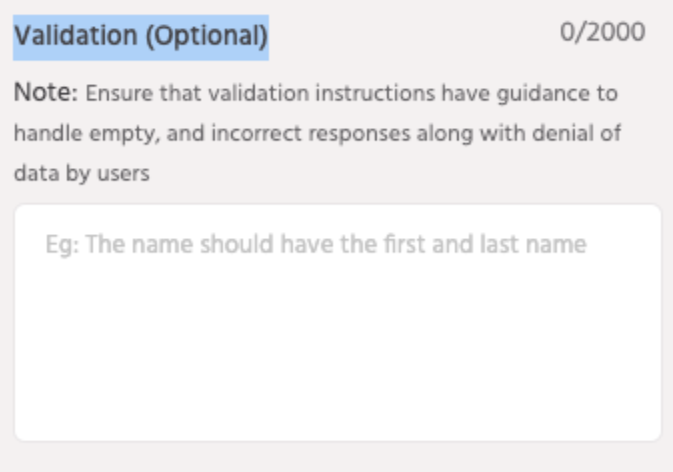The height and width of the screenshot is (472, 673).
Task: Place cursor on the "Eg:" placeholder prefix
Action: click(62, 245)
